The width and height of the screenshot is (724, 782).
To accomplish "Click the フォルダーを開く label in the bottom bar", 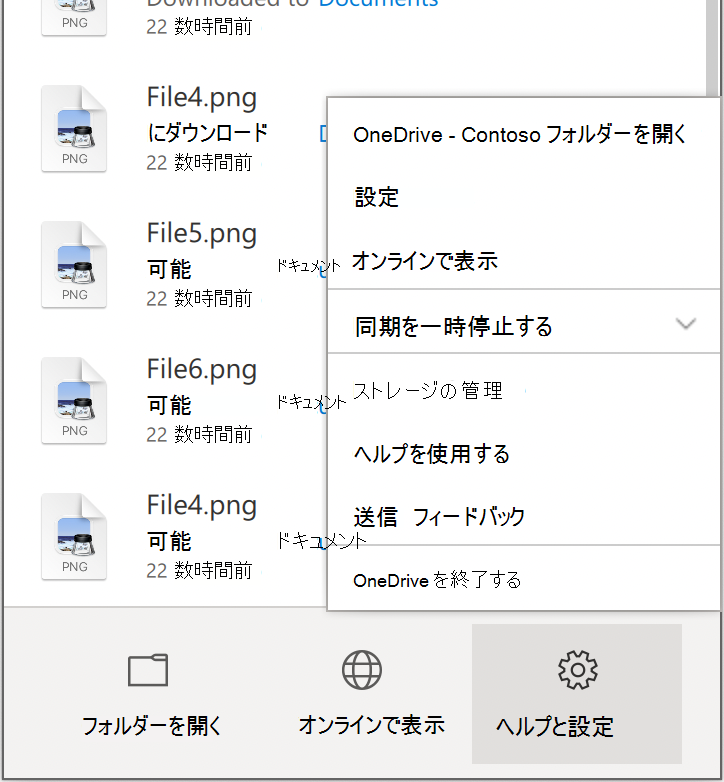I will point(152,726).
